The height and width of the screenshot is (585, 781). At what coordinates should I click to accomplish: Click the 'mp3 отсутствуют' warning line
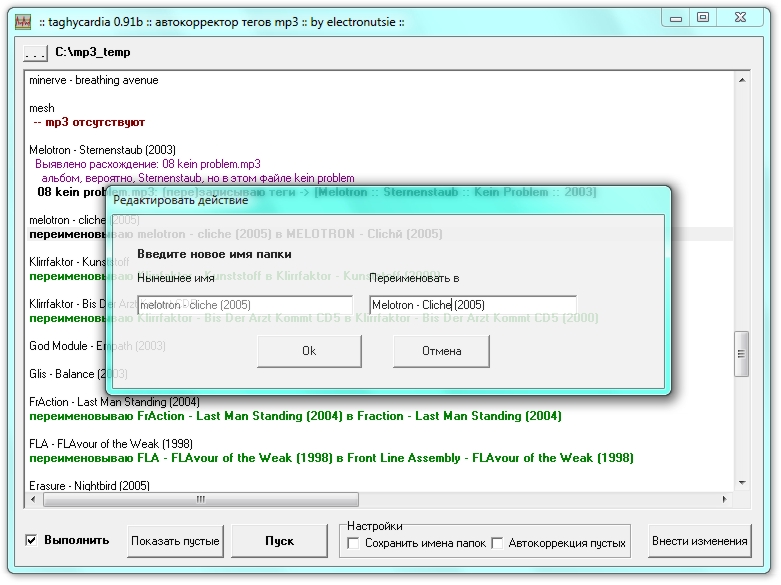pyautogui.click(x=89, y=123)
